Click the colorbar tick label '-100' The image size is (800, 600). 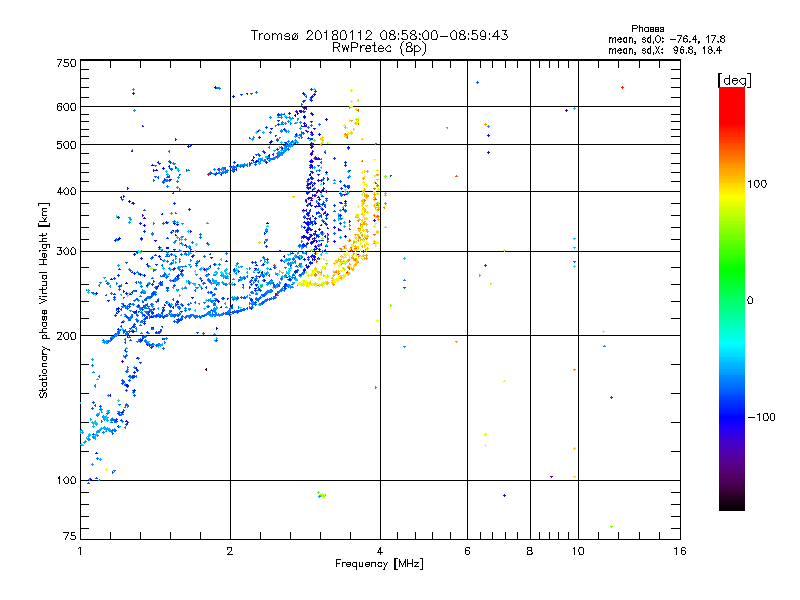[x=762, y=417]
